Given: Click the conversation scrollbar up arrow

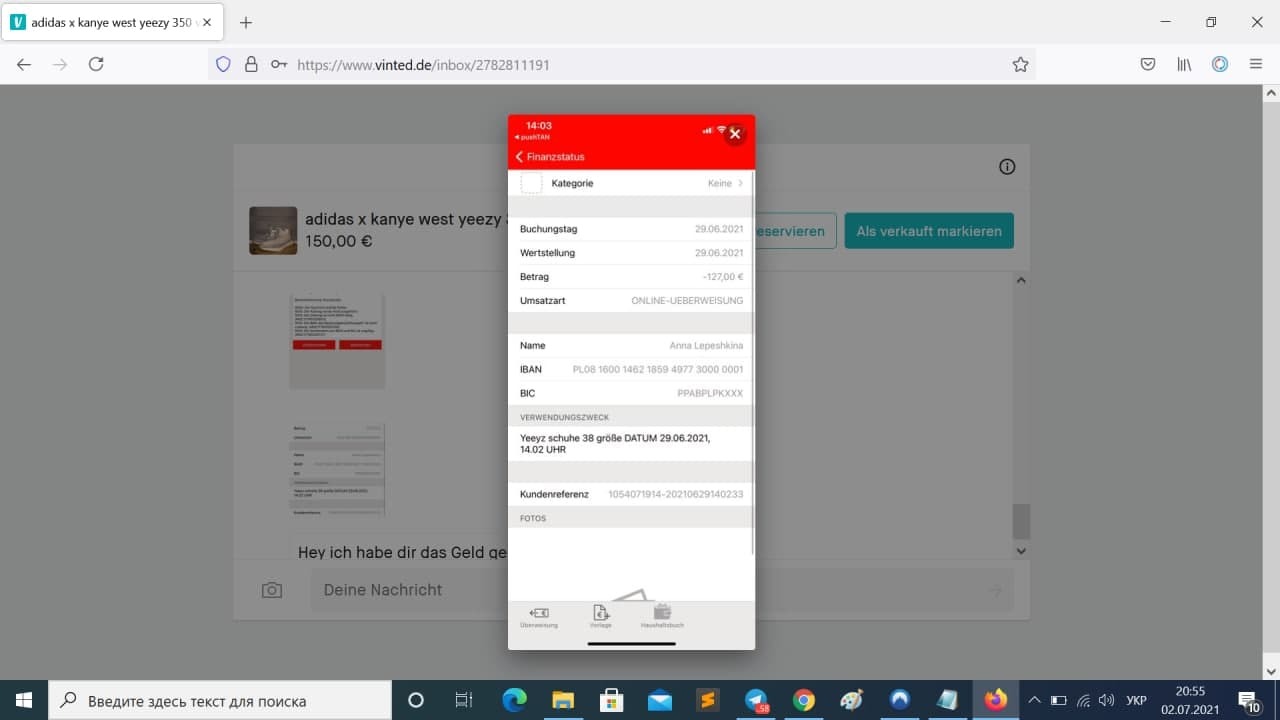Looking at the screenshot, I should tap(1021, 280).
